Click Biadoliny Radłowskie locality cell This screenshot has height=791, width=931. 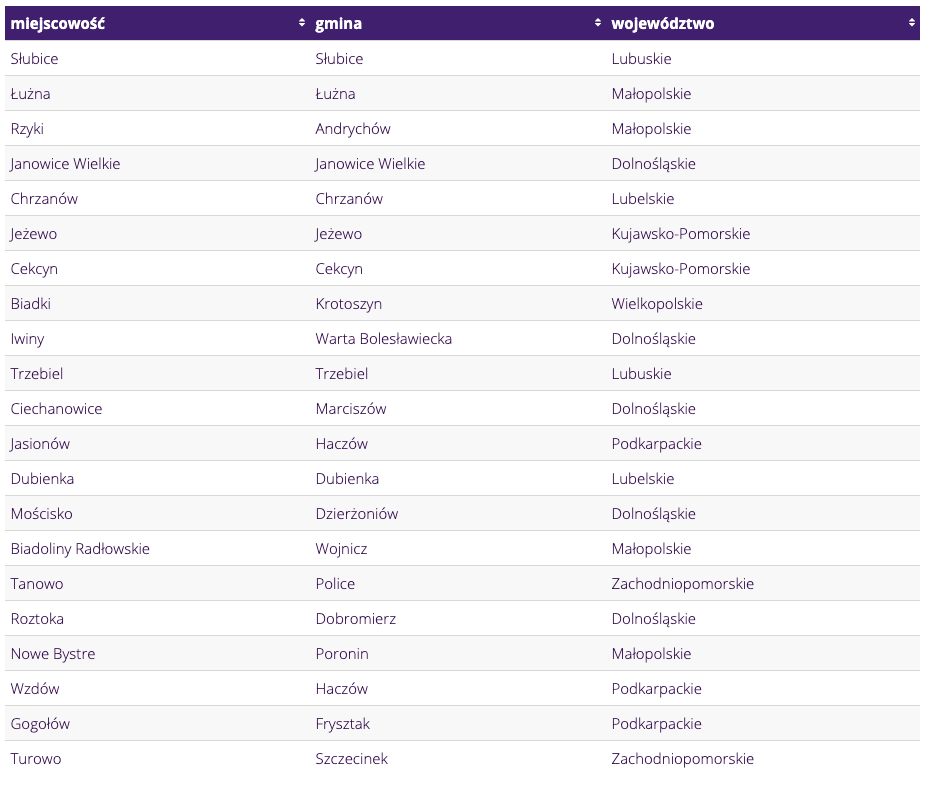tap(80, 549)
